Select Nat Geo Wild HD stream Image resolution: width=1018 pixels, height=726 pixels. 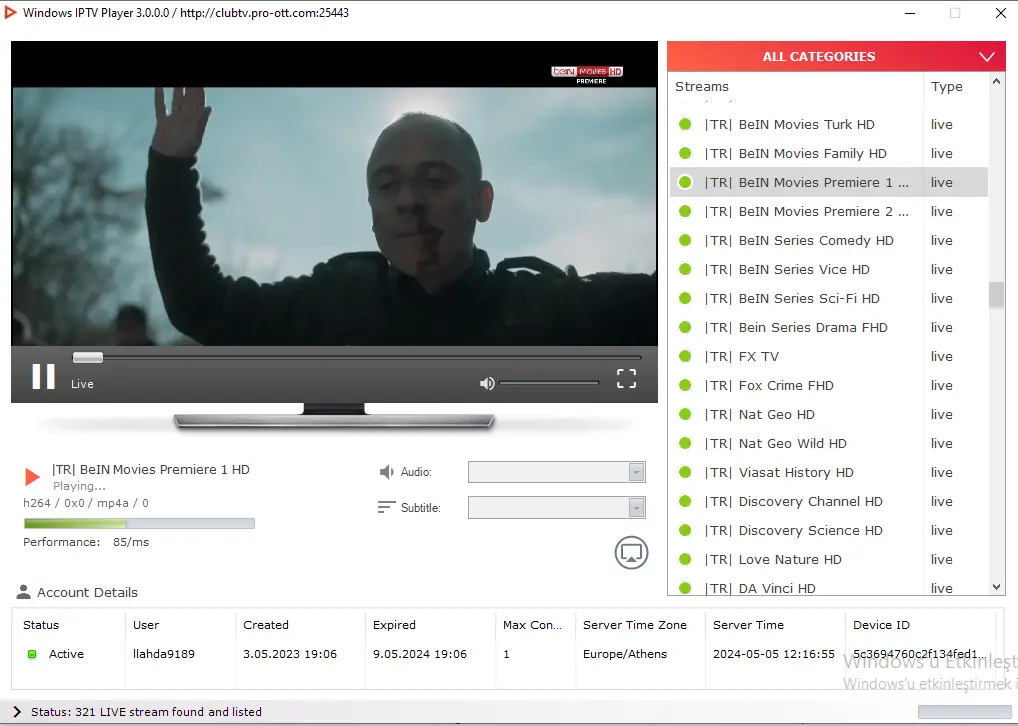point(828,443)
